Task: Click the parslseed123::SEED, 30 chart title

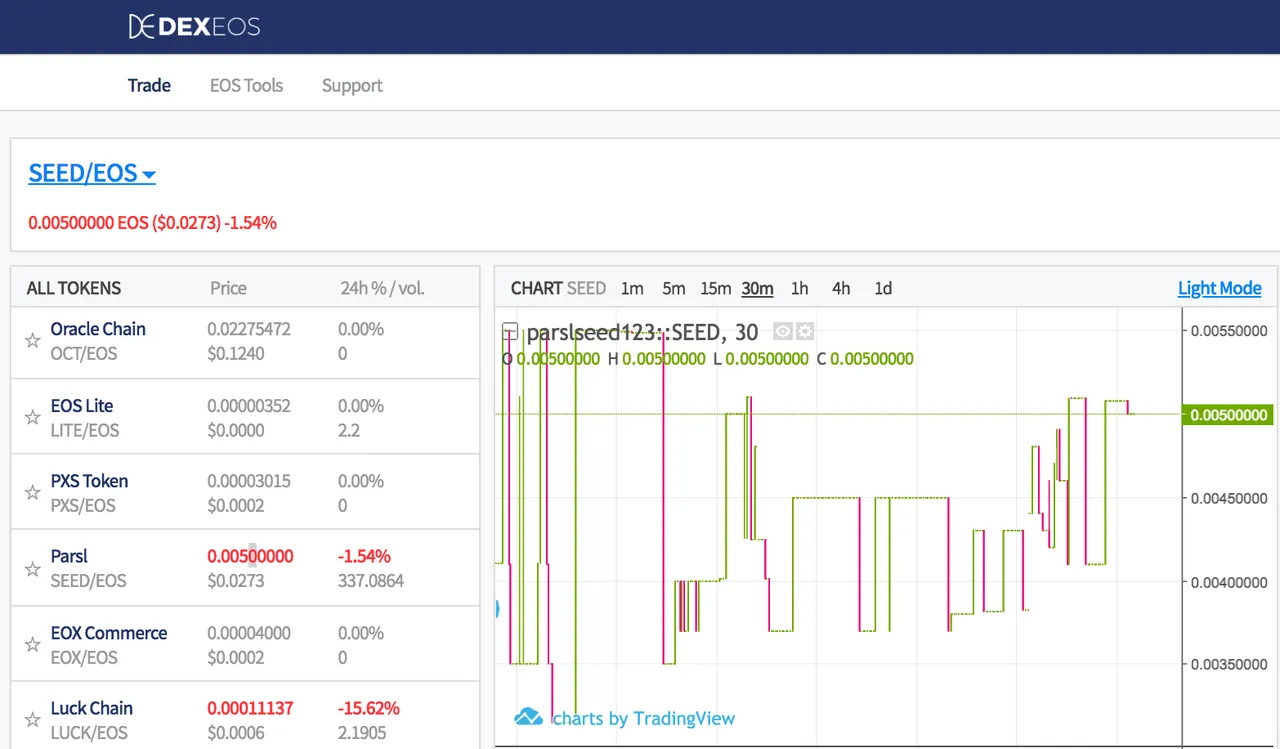Action: pos(642,332)
